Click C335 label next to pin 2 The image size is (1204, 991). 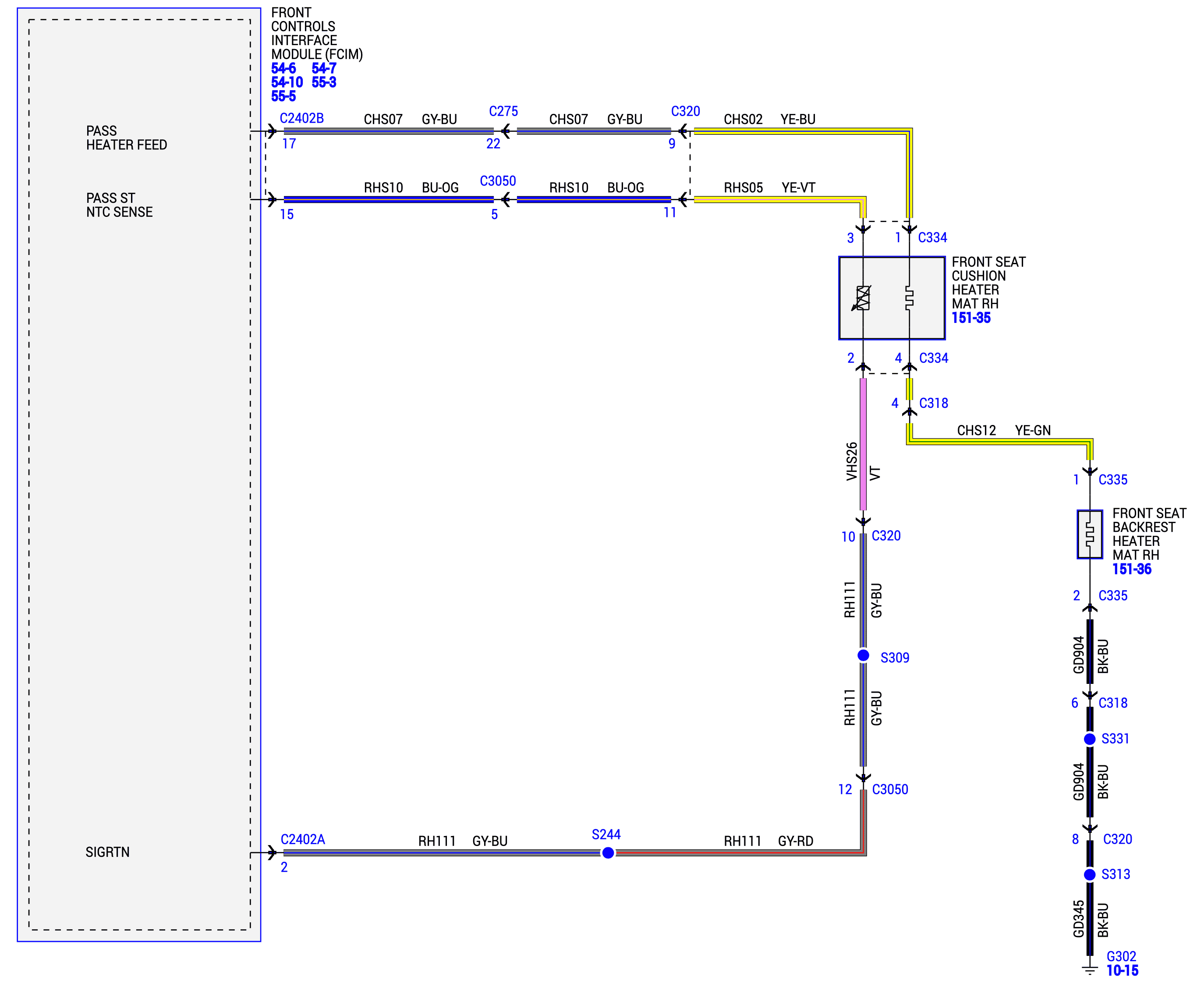point(1113,595)
